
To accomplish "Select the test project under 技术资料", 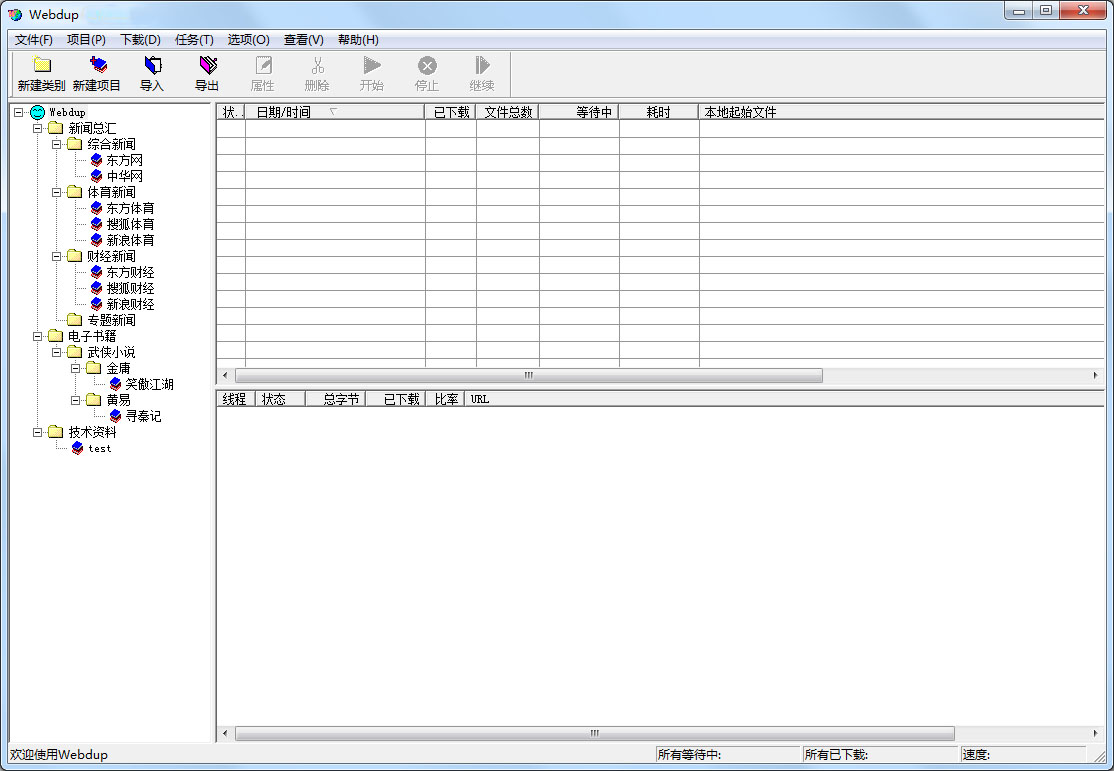I will click(x=78, y=448).
